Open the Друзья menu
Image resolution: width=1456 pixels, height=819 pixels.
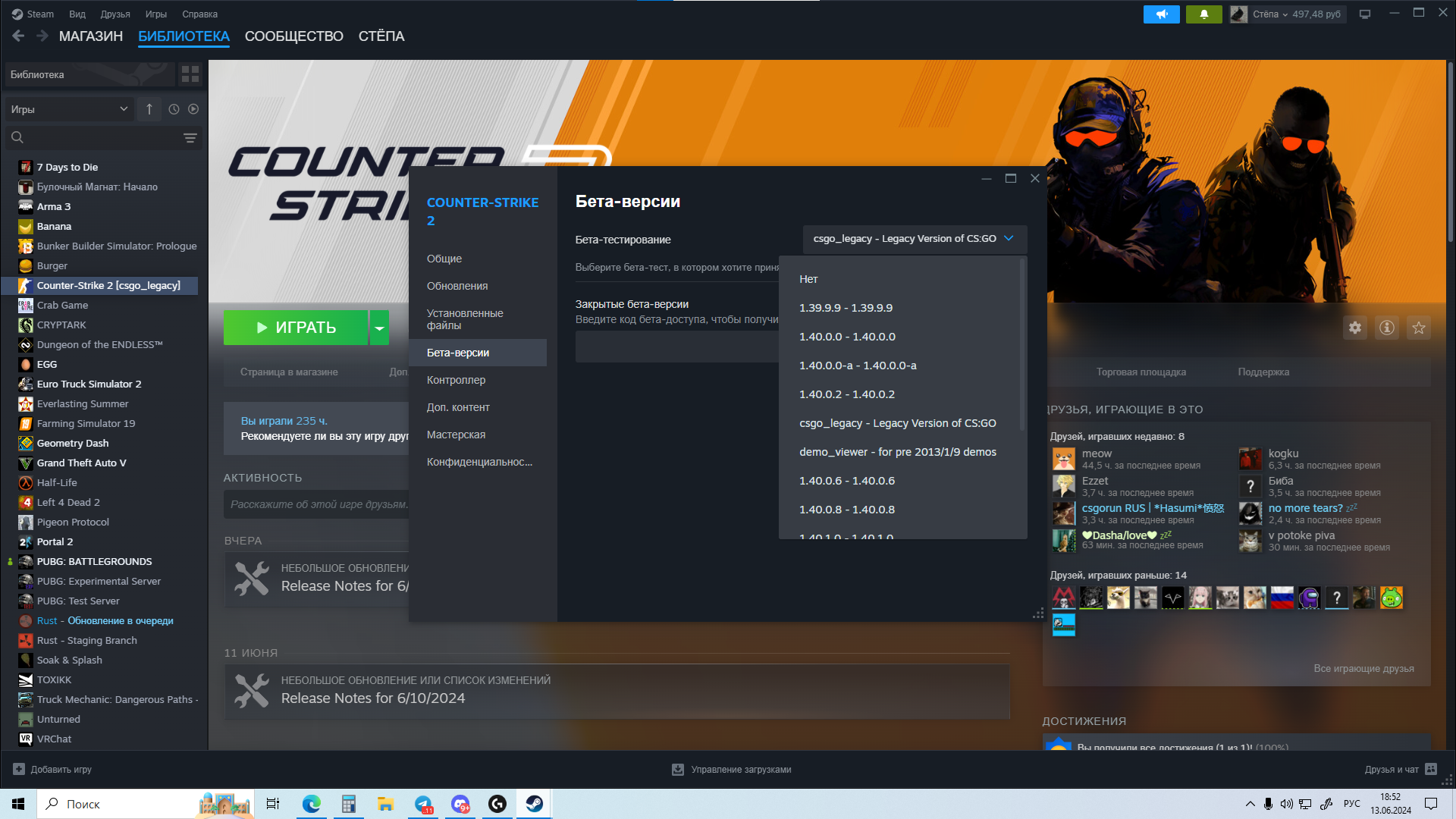[115, 14]
